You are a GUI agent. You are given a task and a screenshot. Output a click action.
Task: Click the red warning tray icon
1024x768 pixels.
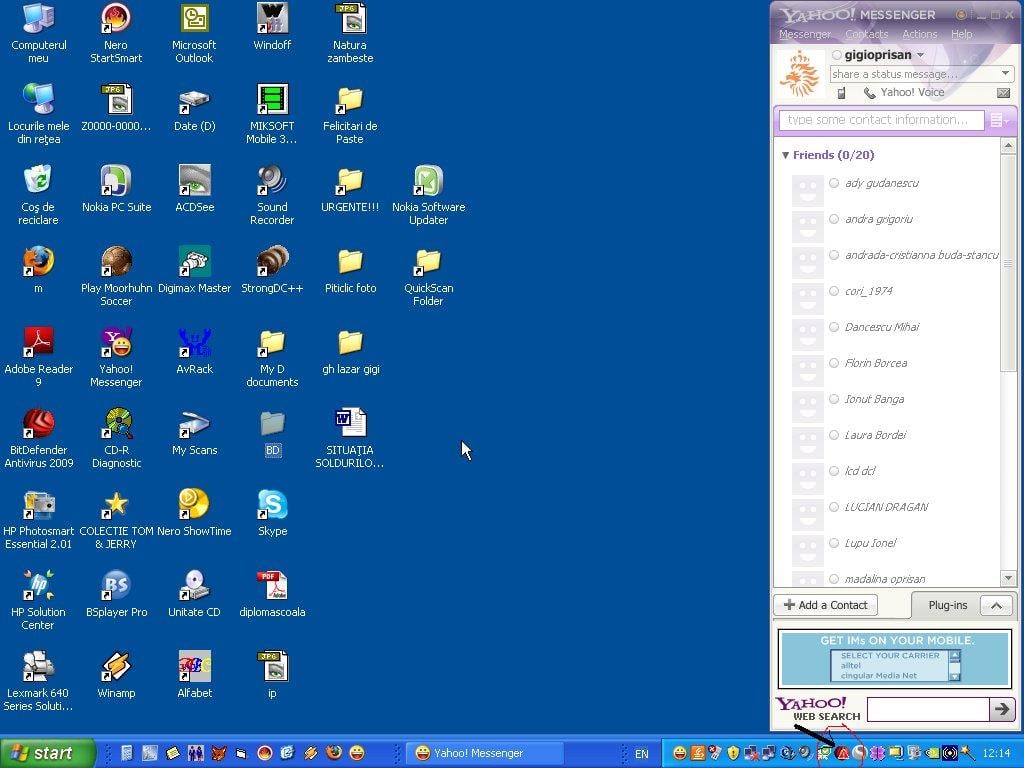pyautogui.click(x=842, y=754)
